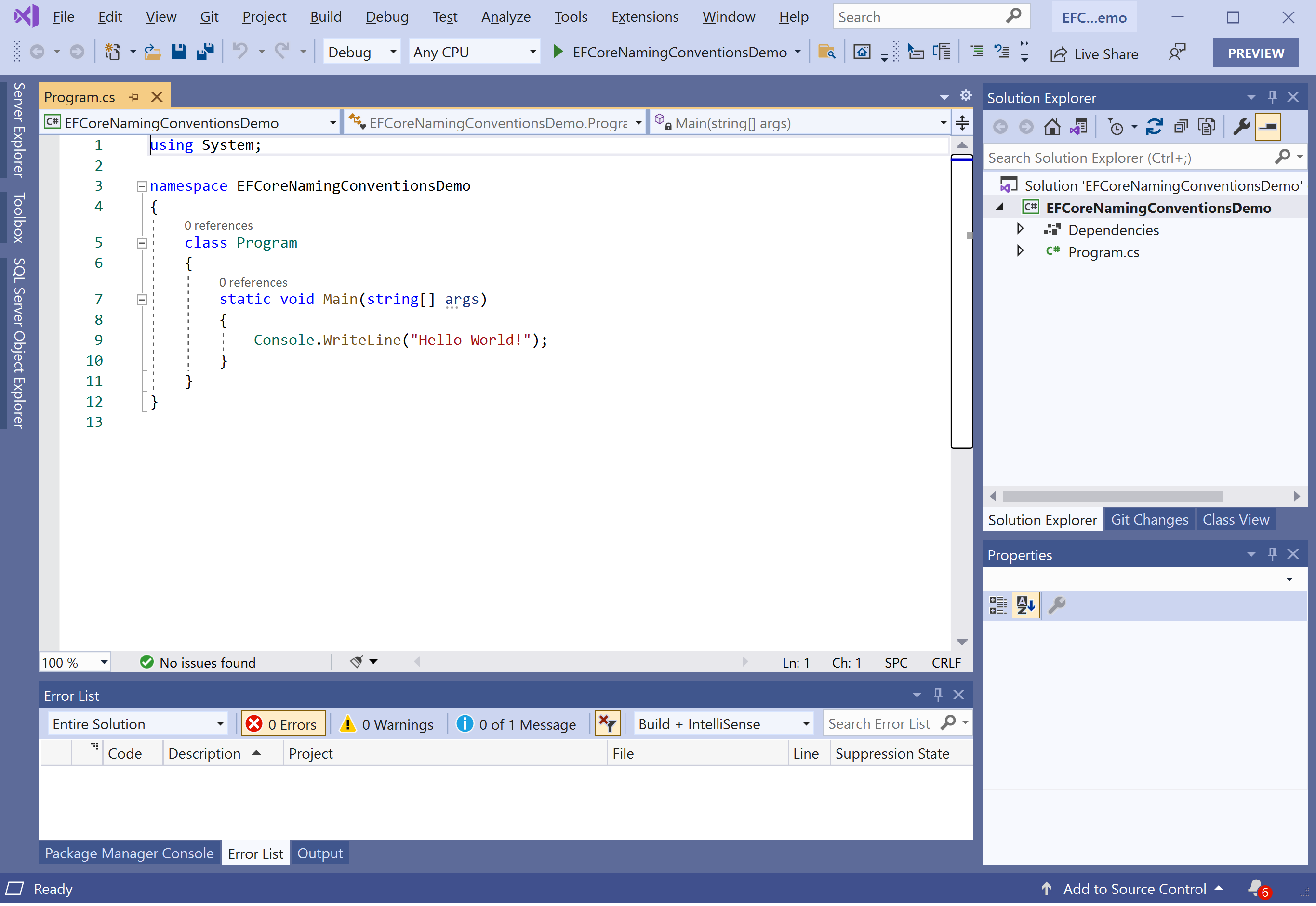1316x906 pixels.
Task: Switch to the Package Manager Console tab
Action: [x=130, y=854]
